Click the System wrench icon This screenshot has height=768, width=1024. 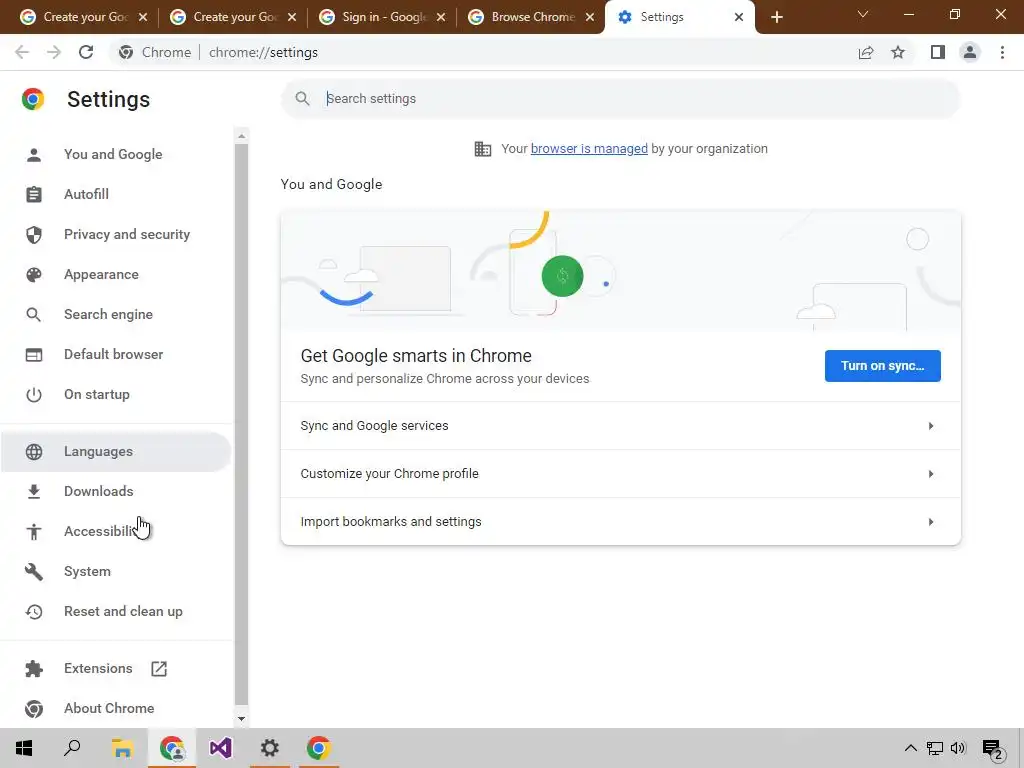(33, 571)
